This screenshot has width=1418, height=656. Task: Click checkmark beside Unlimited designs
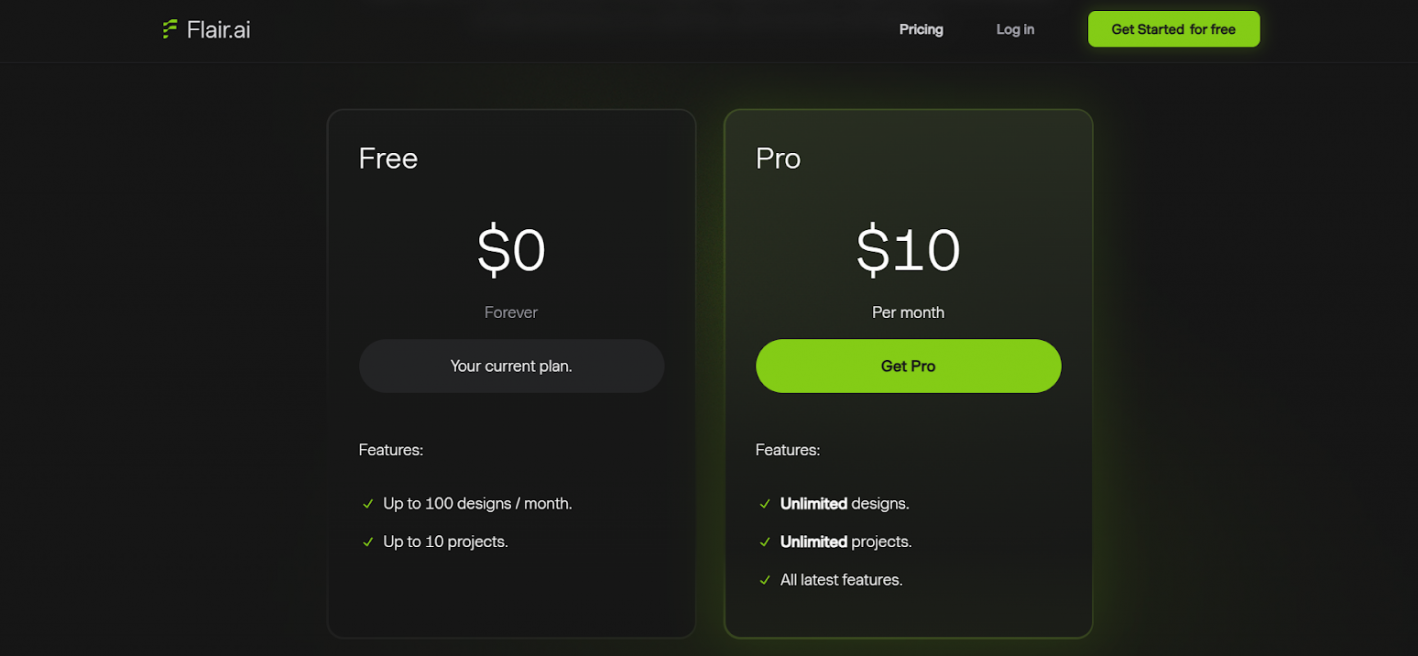click(x=765, y=504)
